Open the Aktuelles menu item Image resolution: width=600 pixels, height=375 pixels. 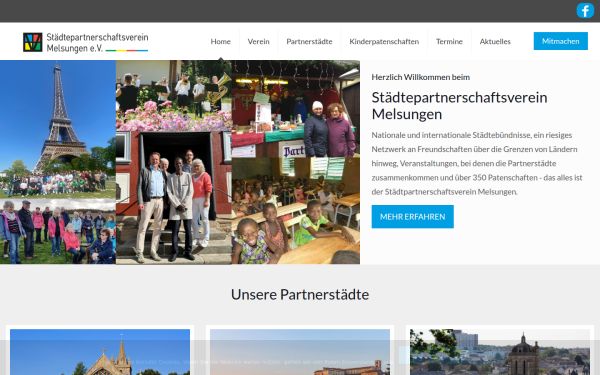coord(495,41)
